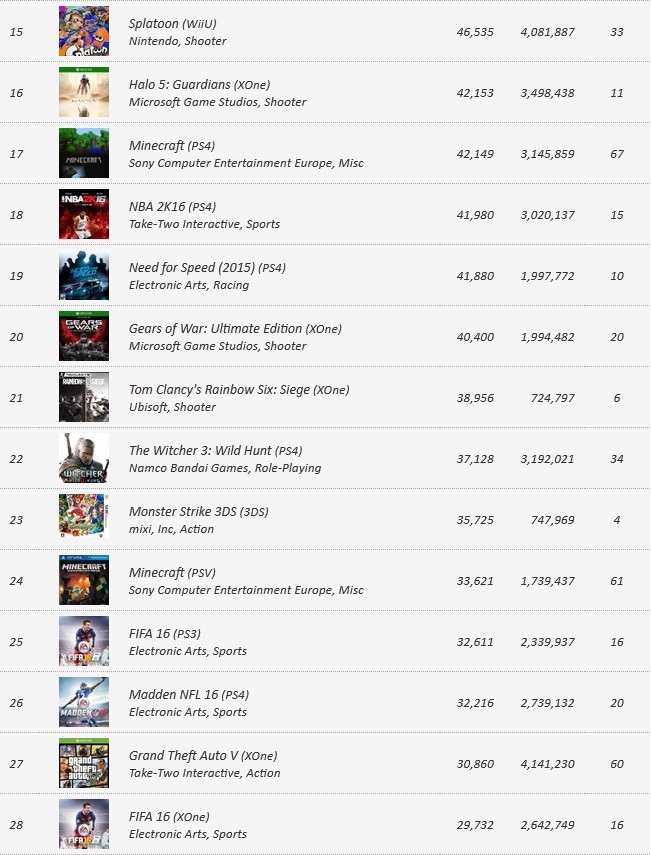Click The Witcher 3 cover art
This screenshot has height=855, width=651.
tap(84, 459)
